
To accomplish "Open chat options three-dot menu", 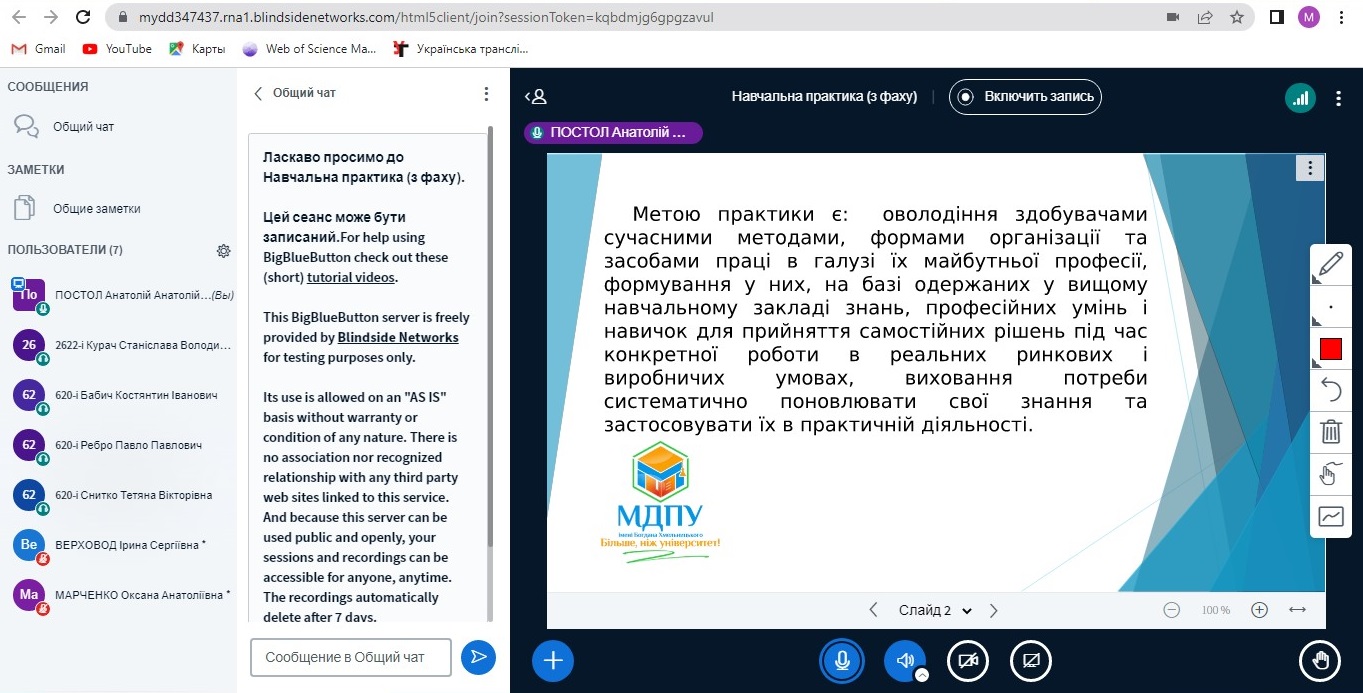I will coord(486,93).
